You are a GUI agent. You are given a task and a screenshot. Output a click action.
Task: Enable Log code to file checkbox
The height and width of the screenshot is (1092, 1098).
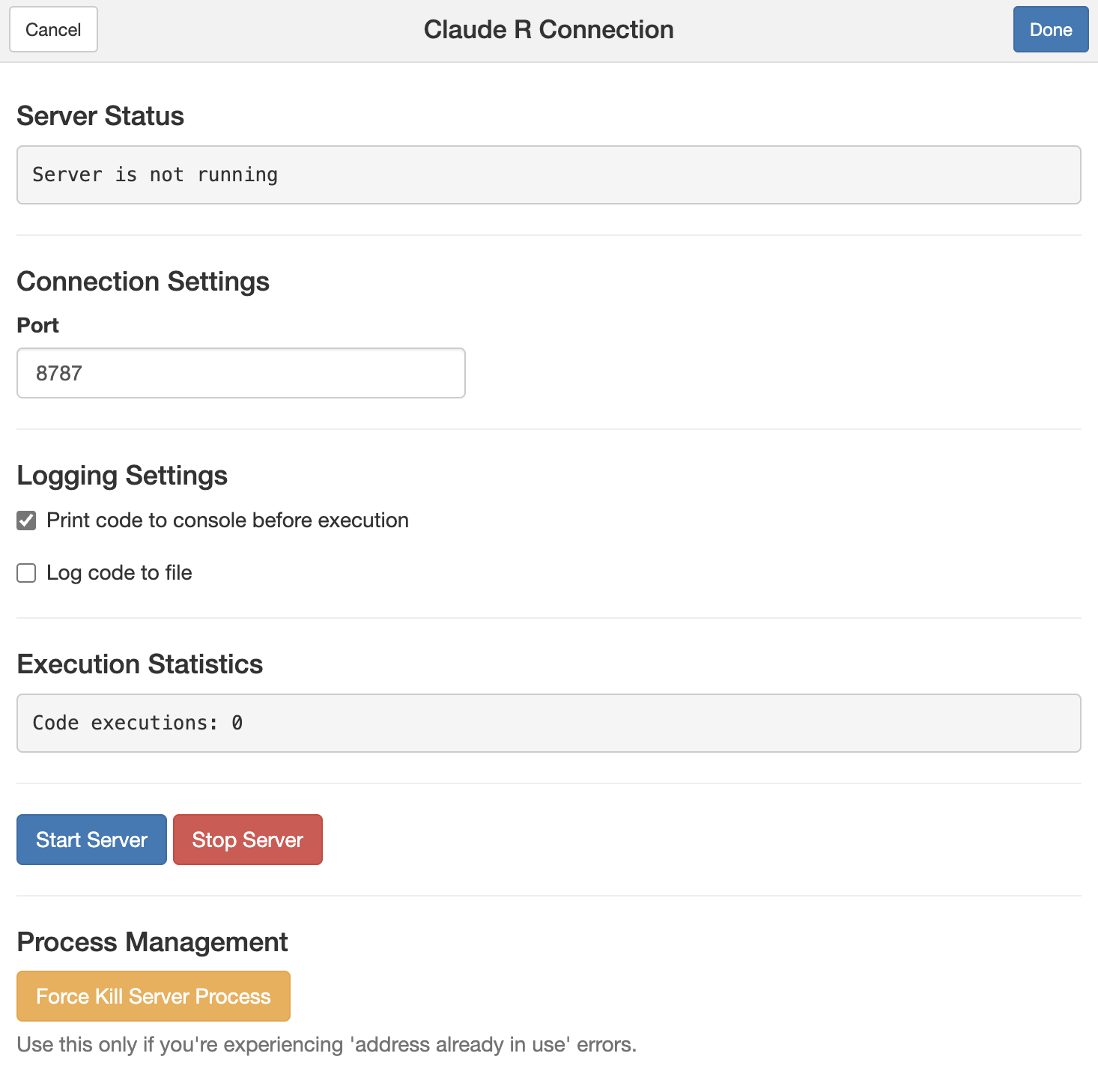[26, 573]
